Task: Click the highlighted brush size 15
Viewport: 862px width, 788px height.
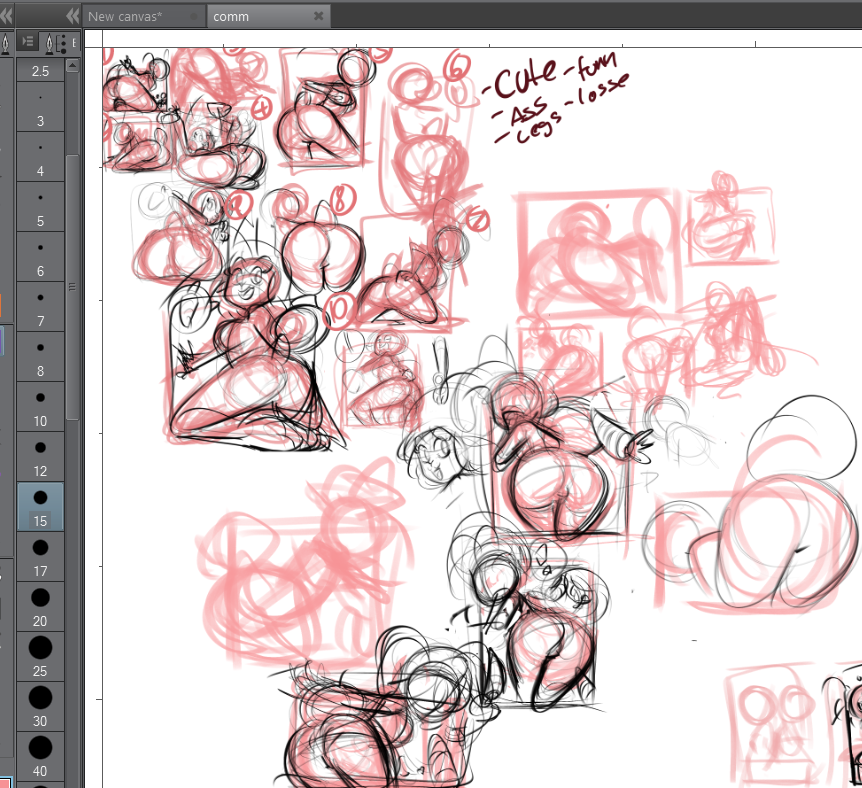Action: pos(40,508)
